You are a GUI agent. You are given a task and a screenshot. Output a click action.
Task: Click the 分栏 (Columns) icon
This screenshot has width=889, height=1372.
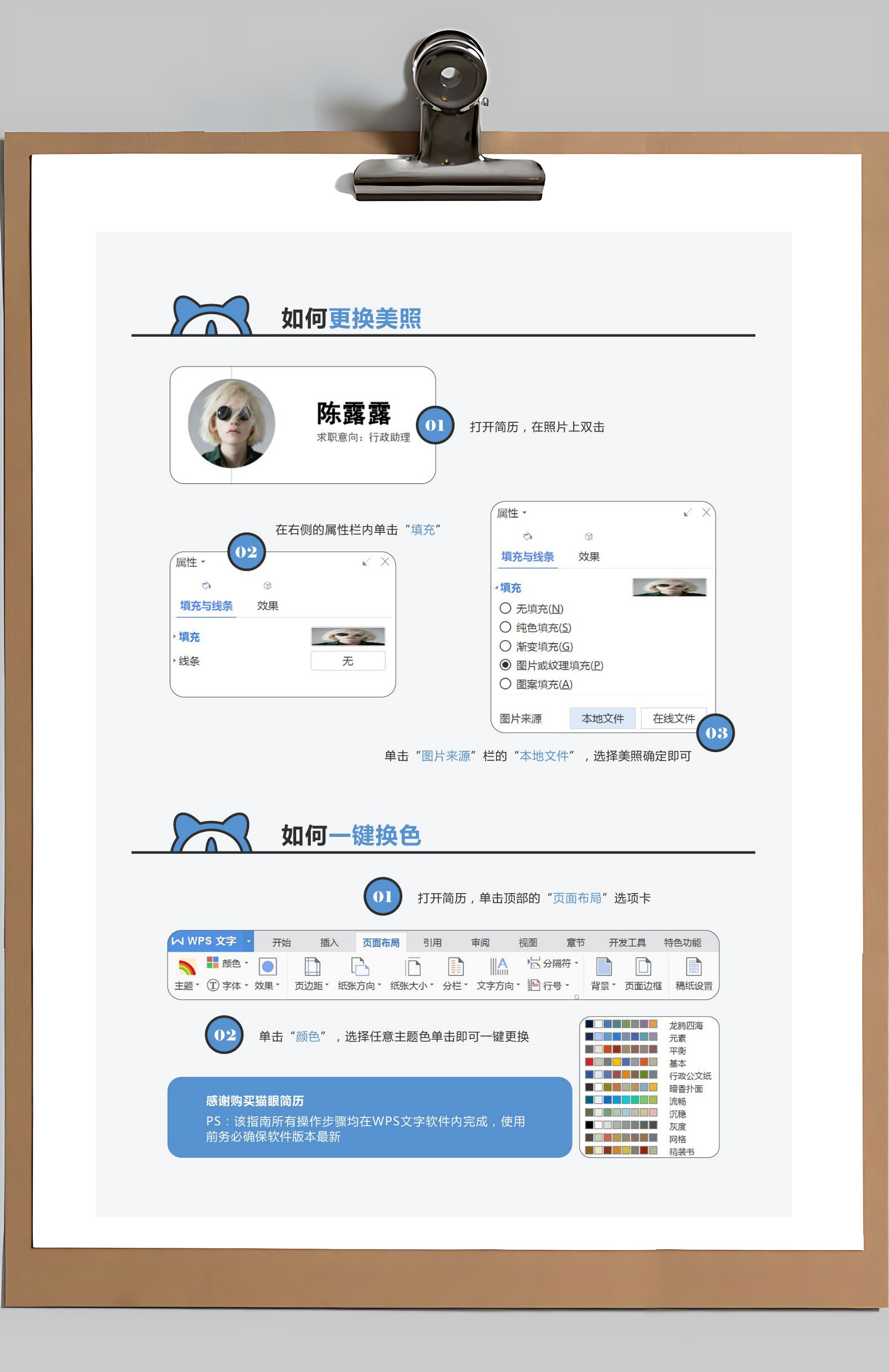click(455, 967)
